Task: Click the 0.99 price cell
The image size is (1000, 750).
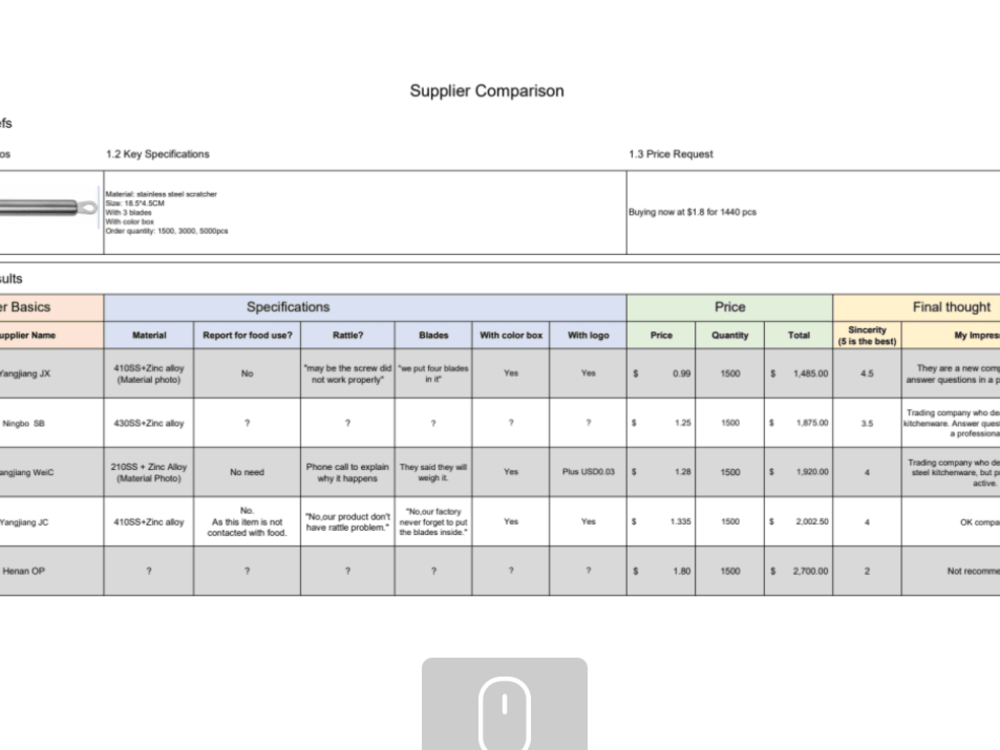Action: [x=661, y=373]
